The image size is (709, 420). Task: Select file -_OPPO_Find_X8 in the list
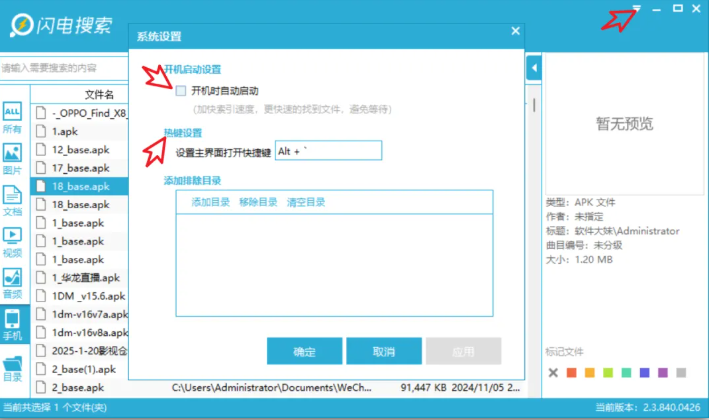click(80, 113)
